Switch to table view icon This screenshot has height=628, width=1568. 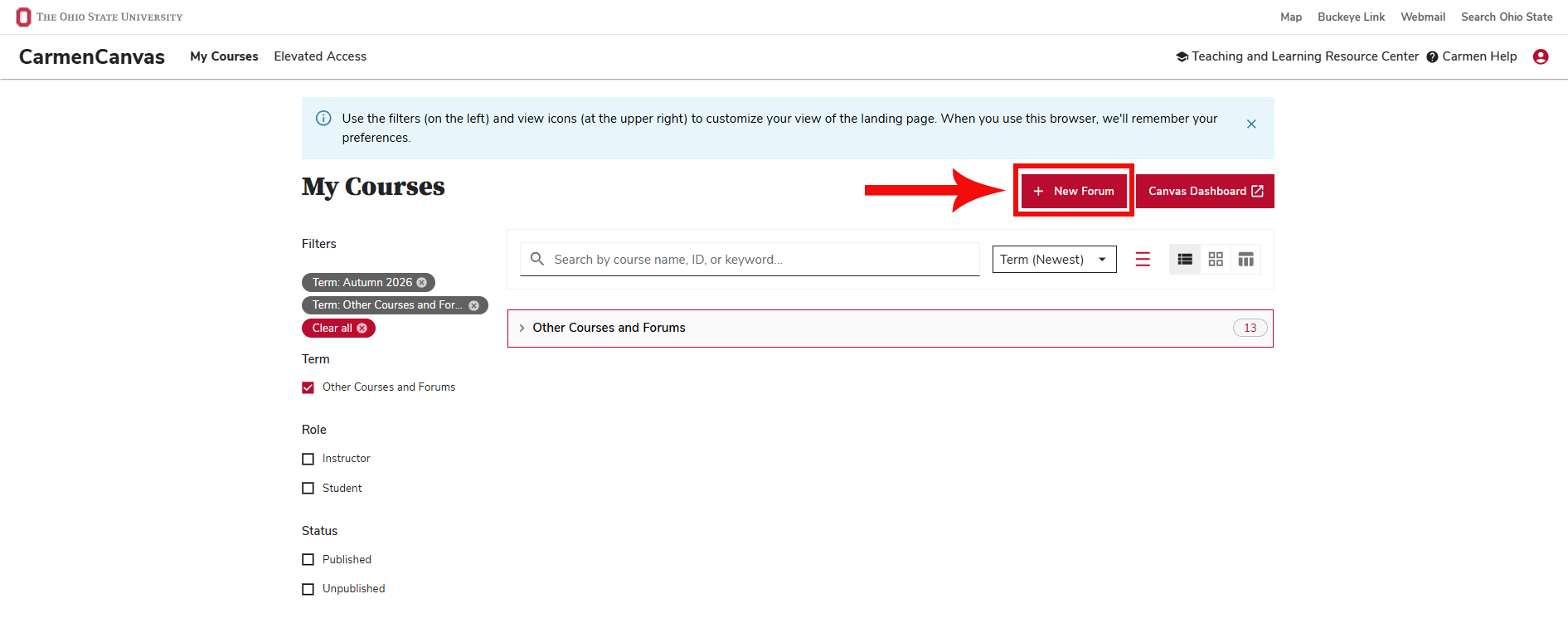[1245, 260]
